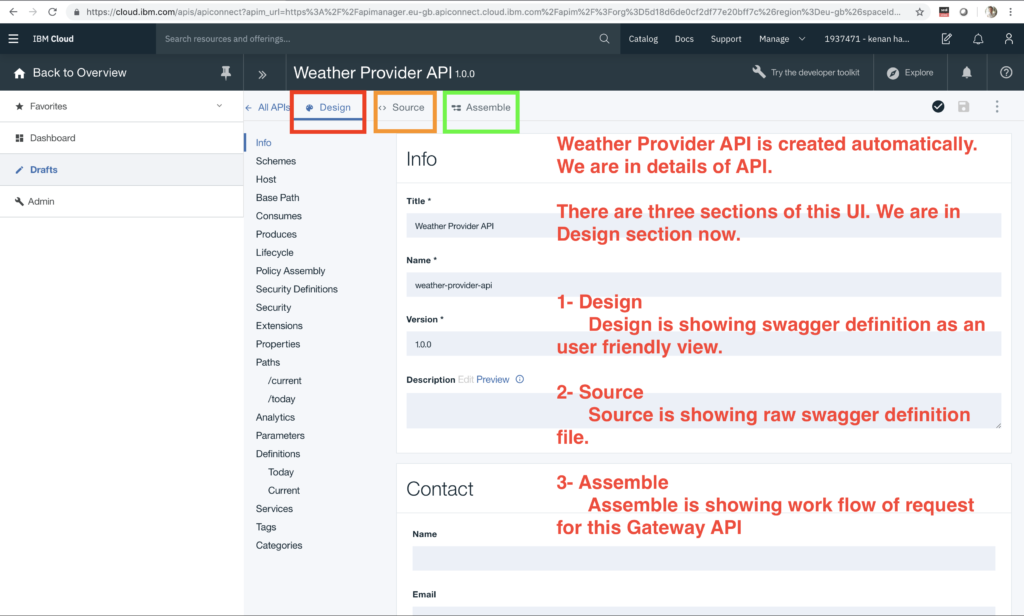Switch to the Source tab

tap(402, 107)
